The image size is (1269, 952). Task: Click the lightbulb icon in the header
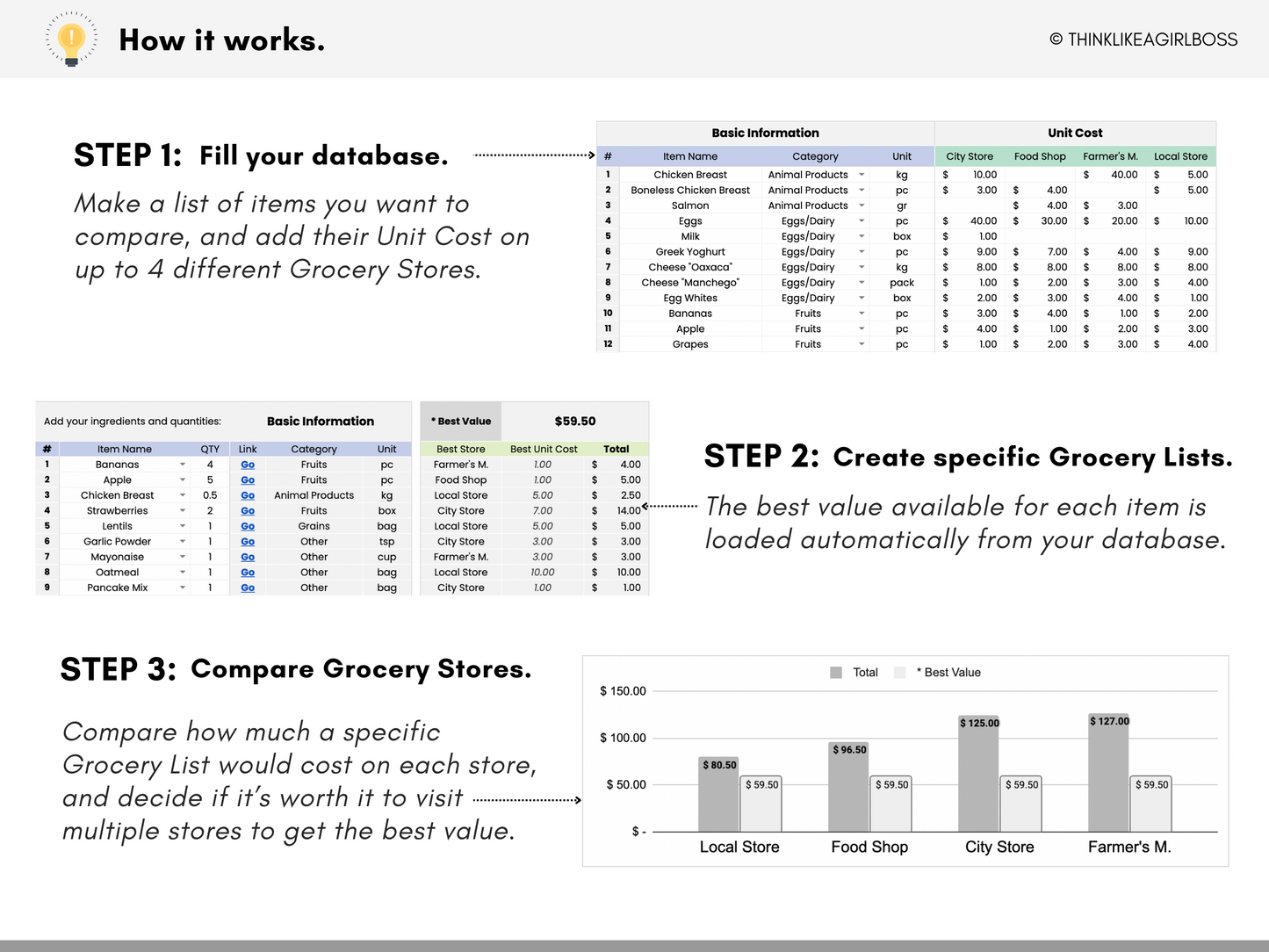pyautogui.click(x=71, y=39)
